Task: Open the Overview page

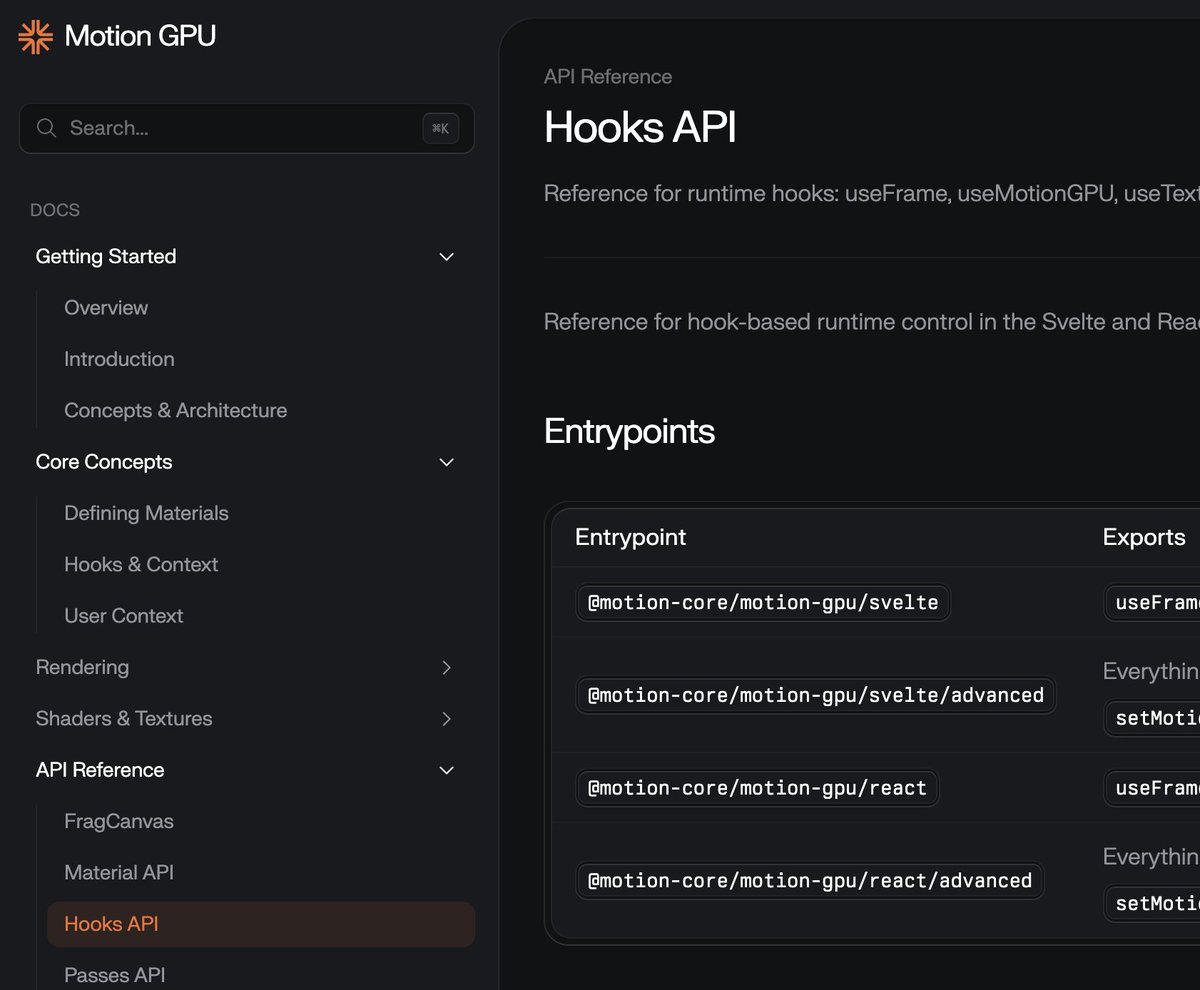Action: pos(106,308)
